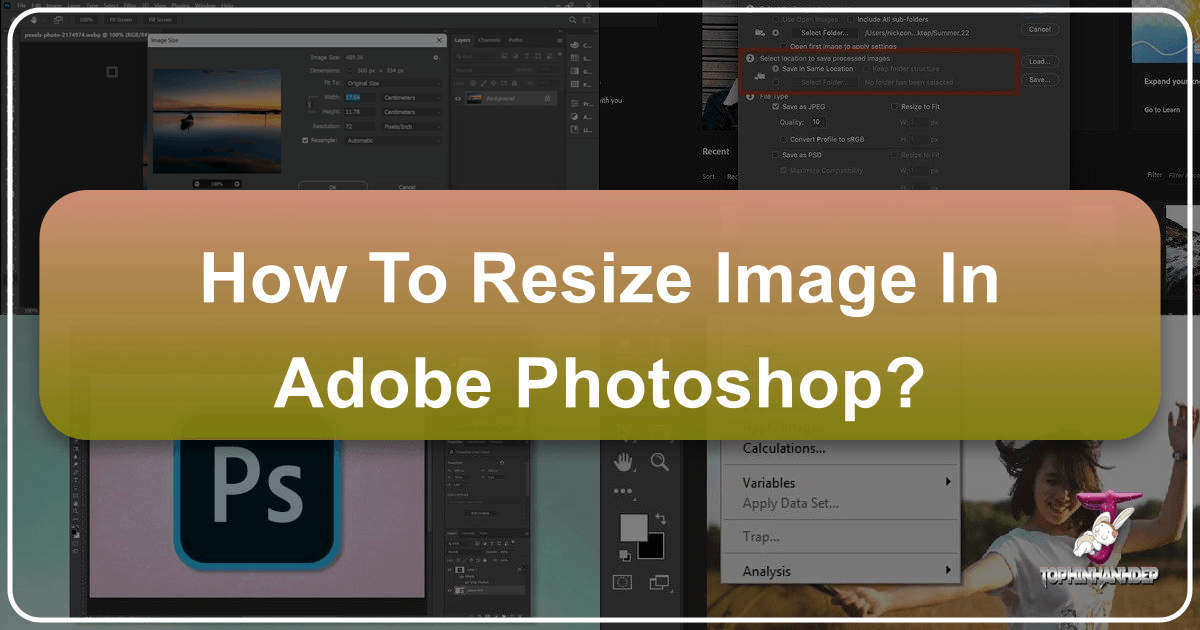Enable the Save as JPEG checkbox
The image size is (1200, 630).
pyautogui.click(x=776, y=106)
